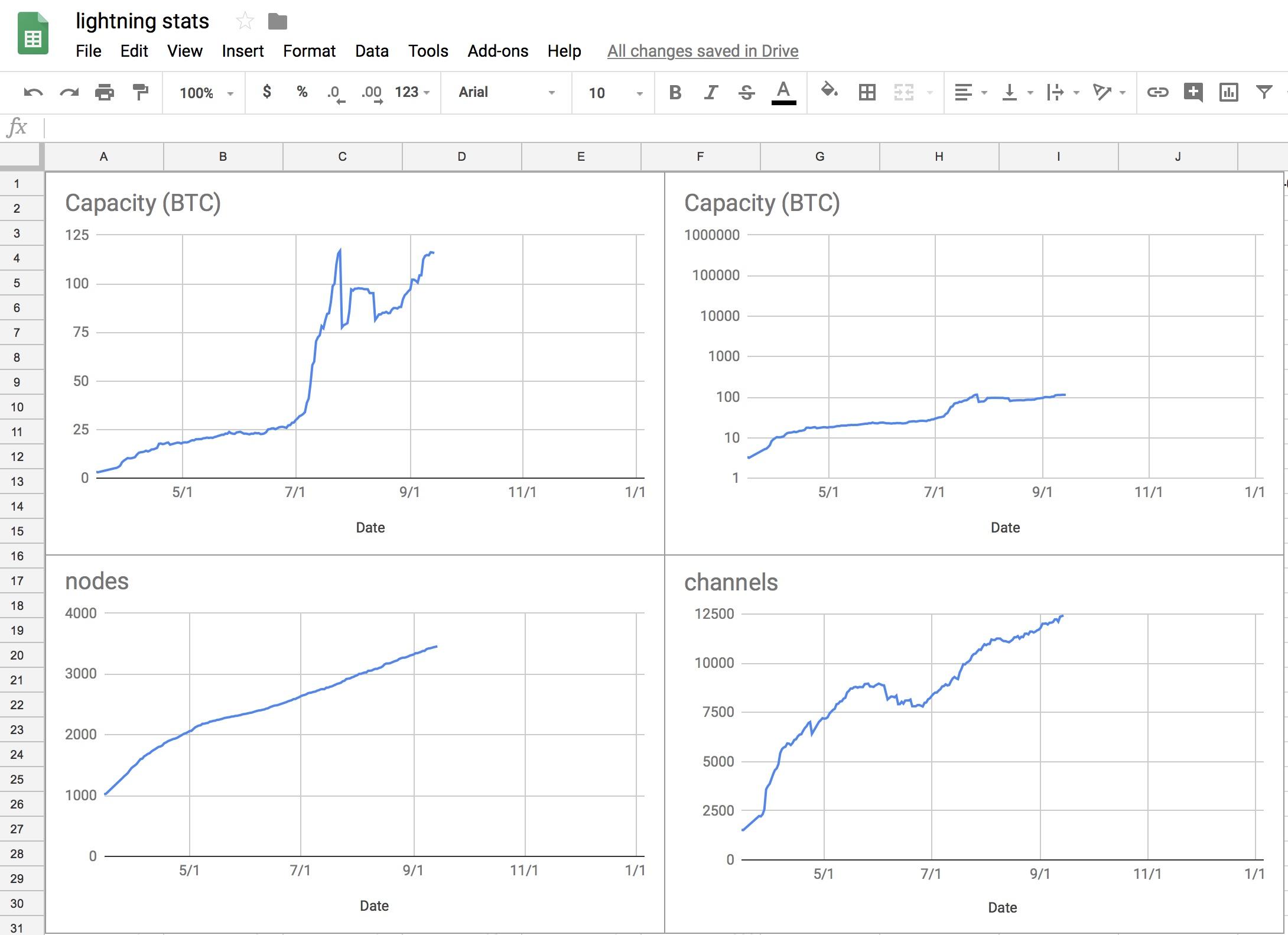Viewport: 1288px width, 935px height.
Task: Click 'All changes saved in Drive' link
Action: pos(702,51)
